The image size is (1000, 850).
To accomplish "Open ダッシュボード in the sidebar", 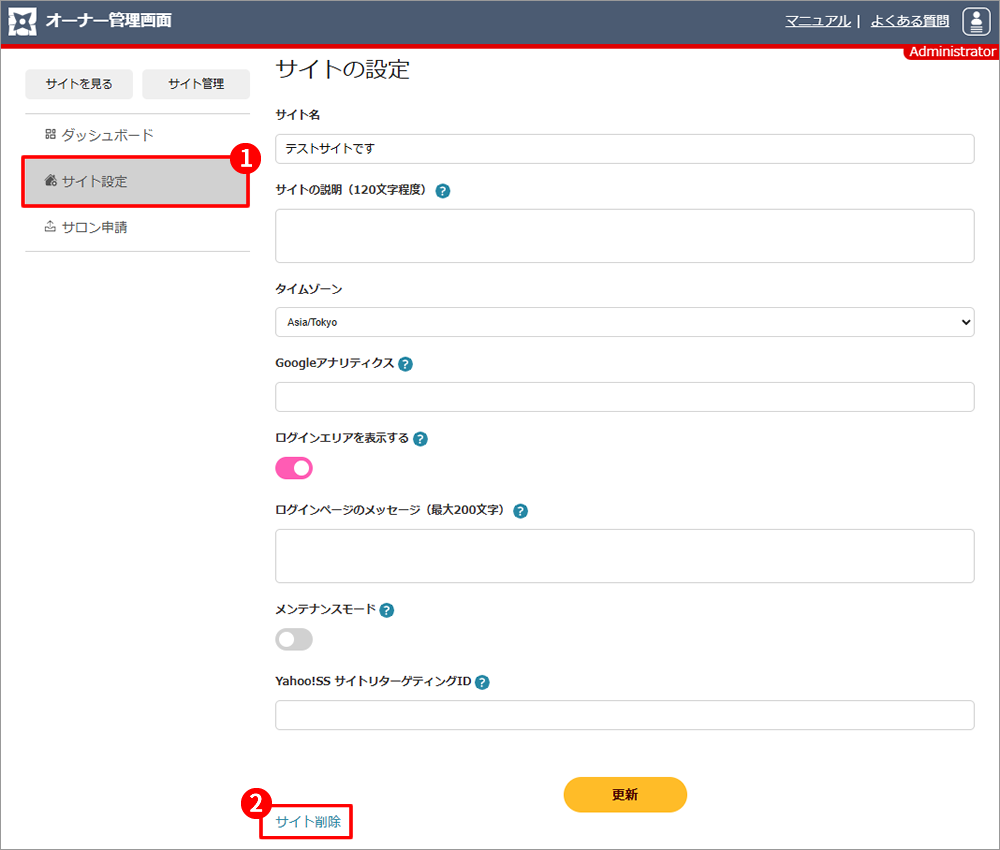I will (x=107, y=135).
